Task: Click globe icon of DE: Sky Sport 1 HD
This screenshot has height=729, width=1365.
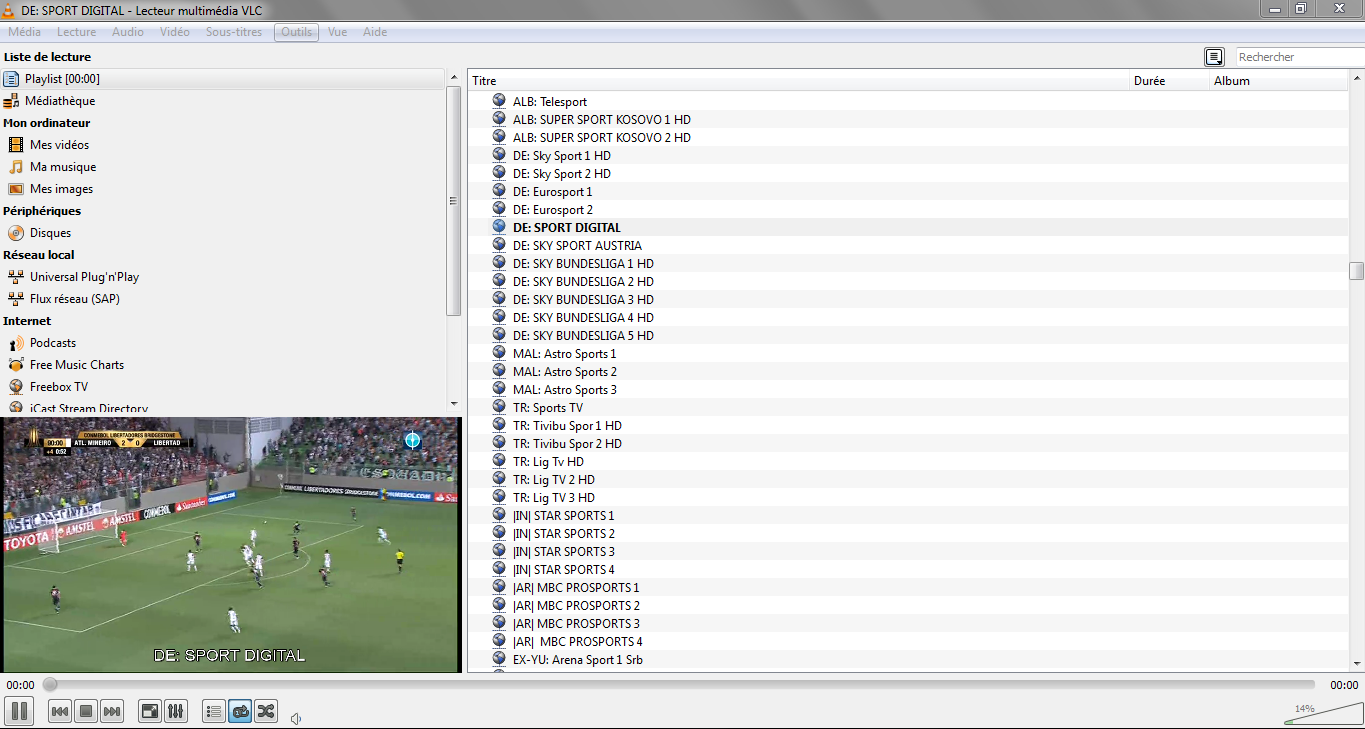Action: click(x=499, y=155)
